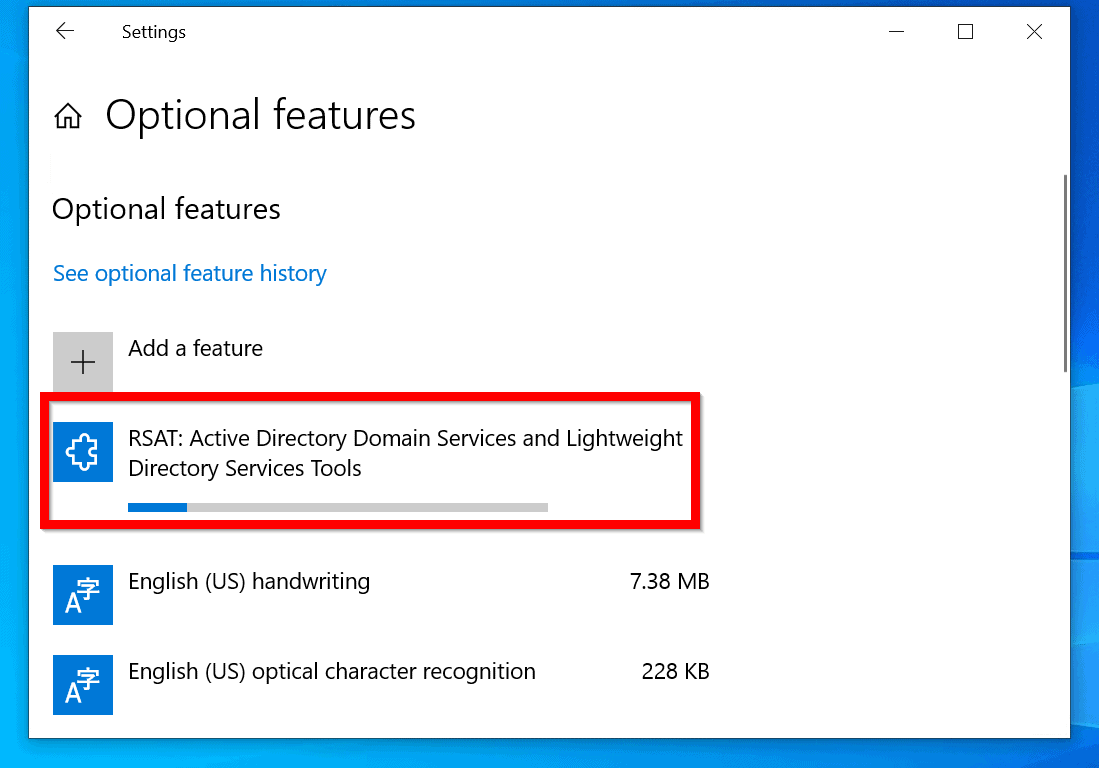Select the Optional features page heading

coord(260,114)
